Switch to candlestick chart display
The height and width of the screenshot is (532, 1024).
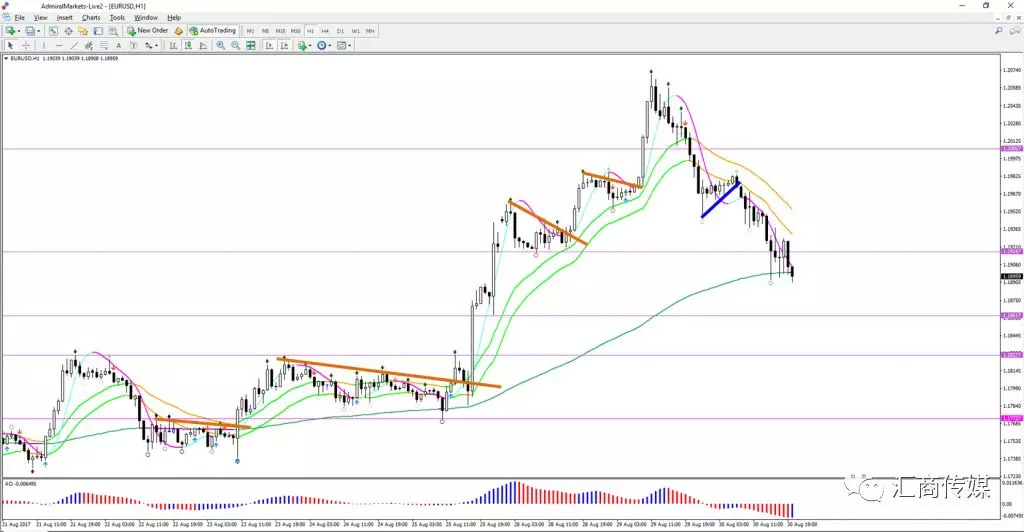pyautogui.click(x=188, y=46)
